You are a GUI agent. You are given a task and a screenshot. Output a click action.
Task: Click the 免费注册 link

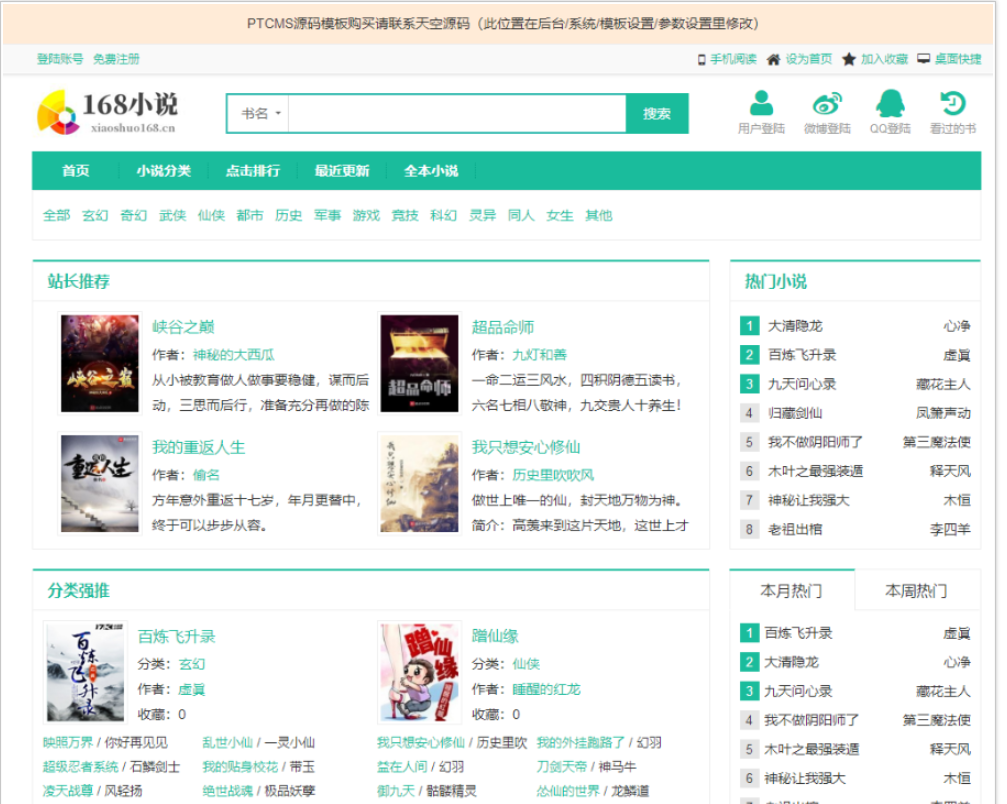116,59
